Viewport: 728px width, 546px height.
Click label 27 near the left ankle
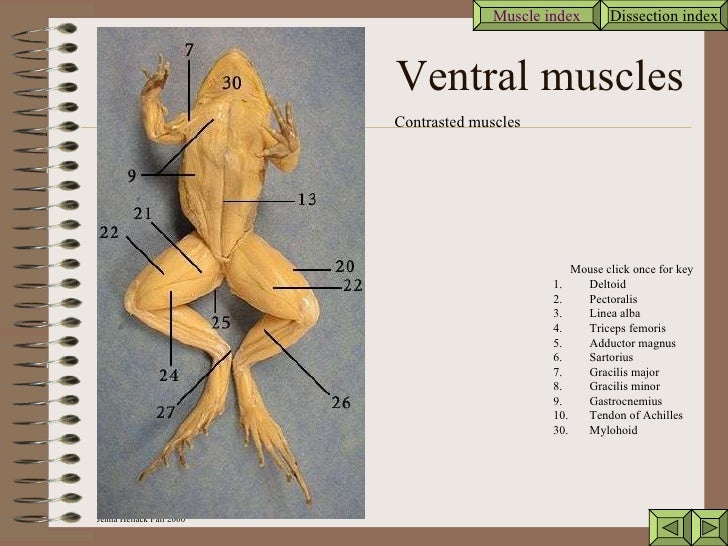click(165, 412)
